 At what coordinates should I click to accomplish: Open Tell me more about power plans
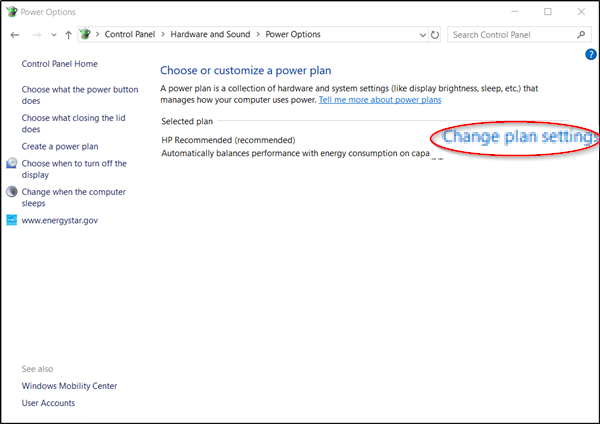[380, 100]
